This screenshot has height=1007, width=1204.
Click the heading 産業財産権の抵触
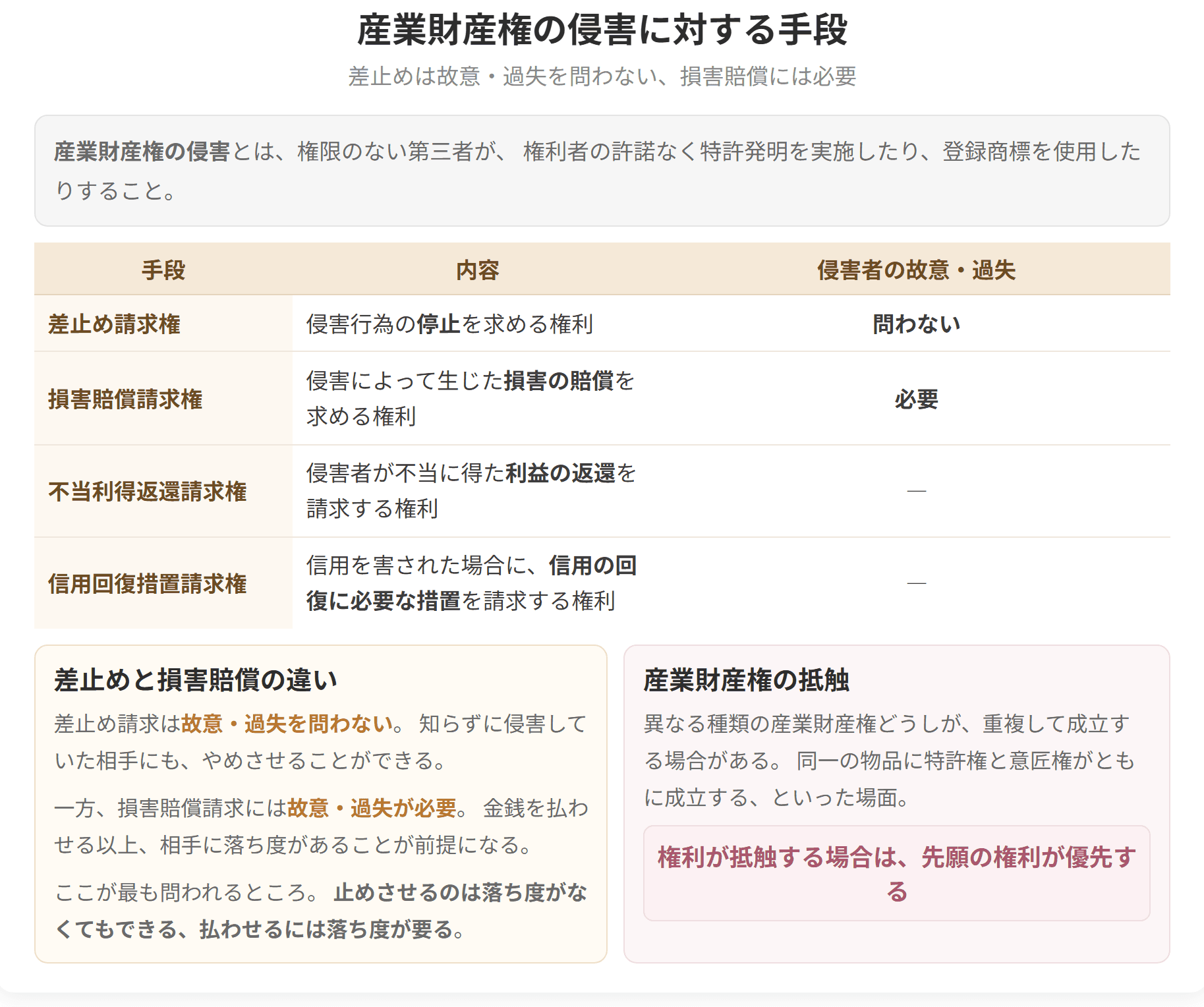(747, 679)
